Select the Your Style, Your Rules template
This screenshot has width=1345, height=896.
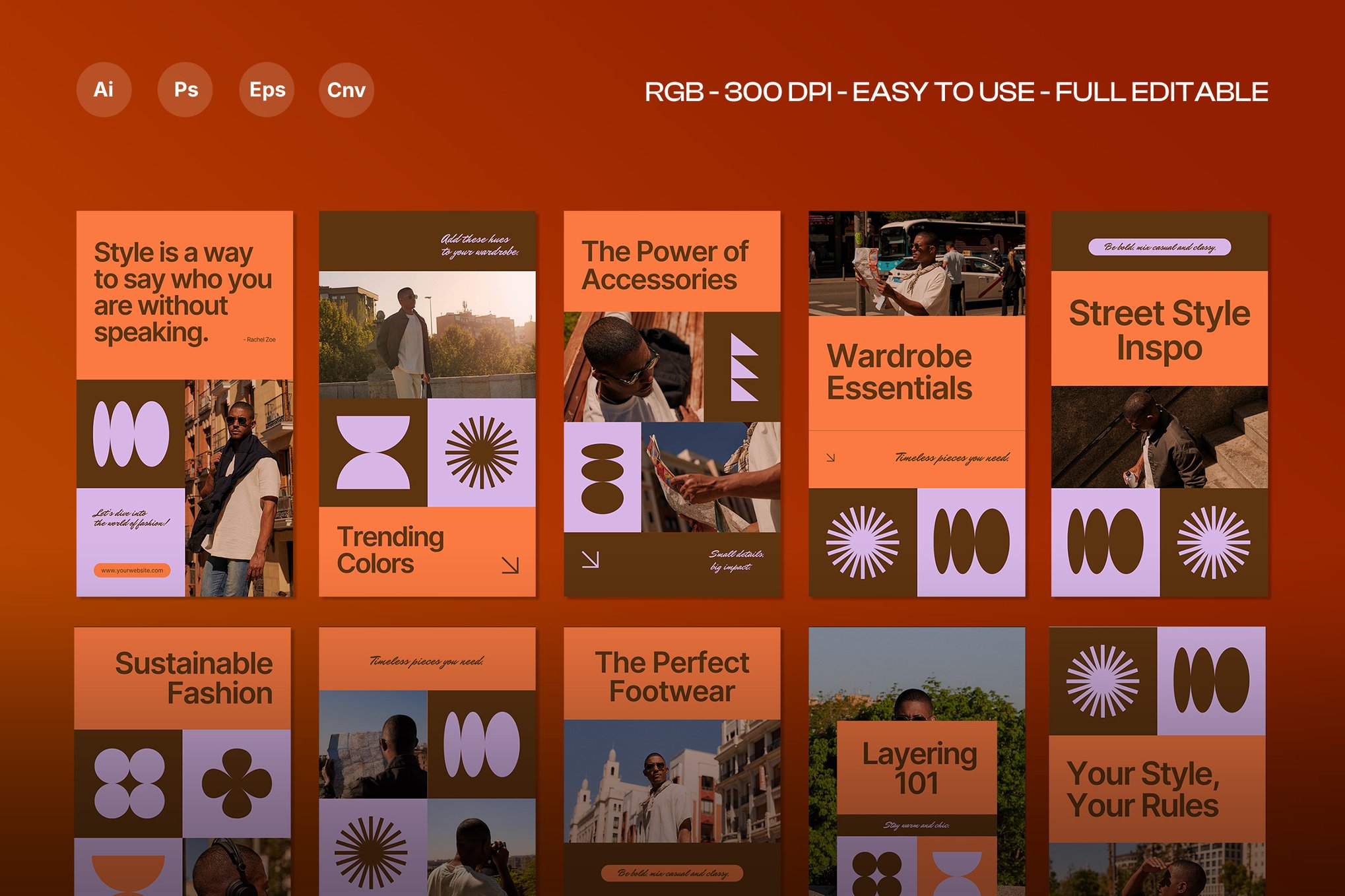coord(1142,789)
